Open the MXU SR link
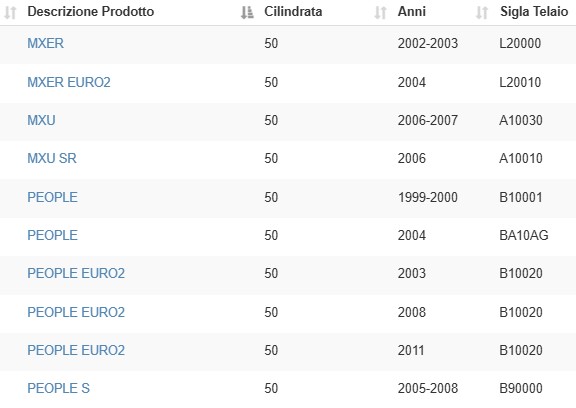576x408 pixels. coord(52,159)
